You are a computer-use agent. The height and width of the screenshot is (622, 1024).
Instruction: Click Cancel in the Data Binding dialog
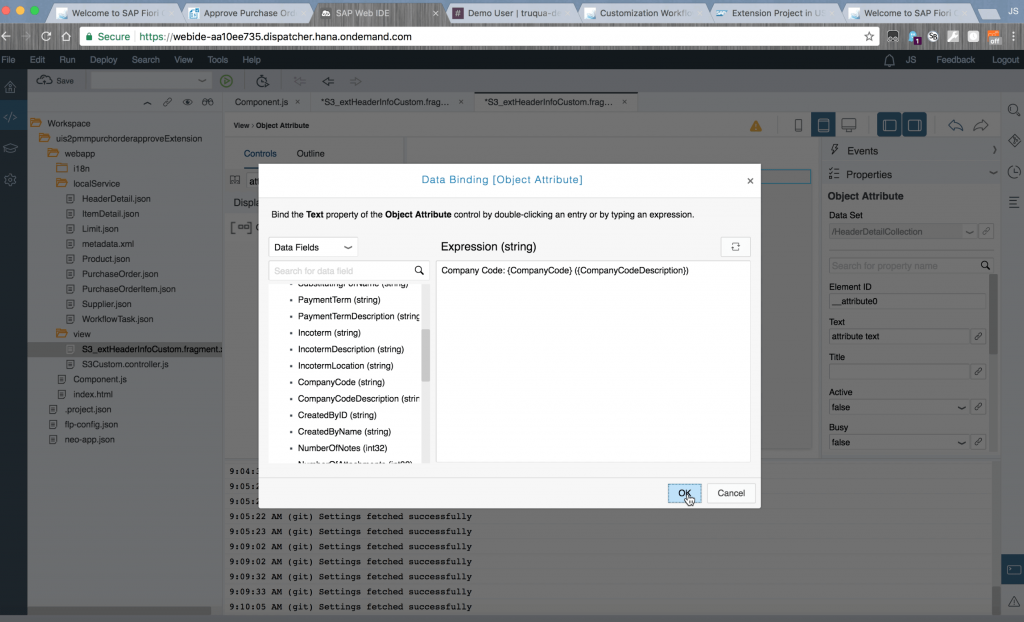click(731, 493)
